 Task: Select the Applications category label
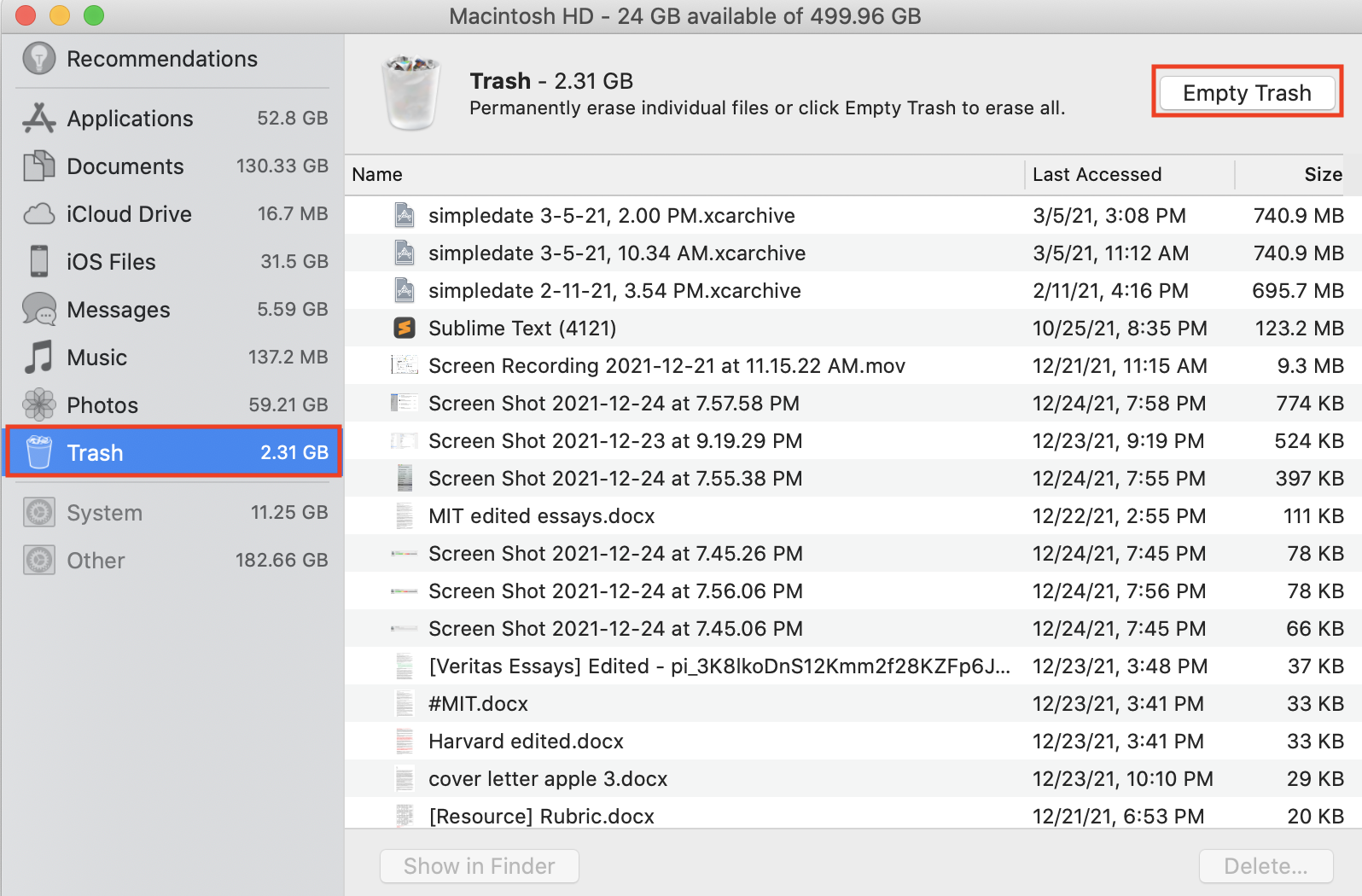click(x=130, y=119)
